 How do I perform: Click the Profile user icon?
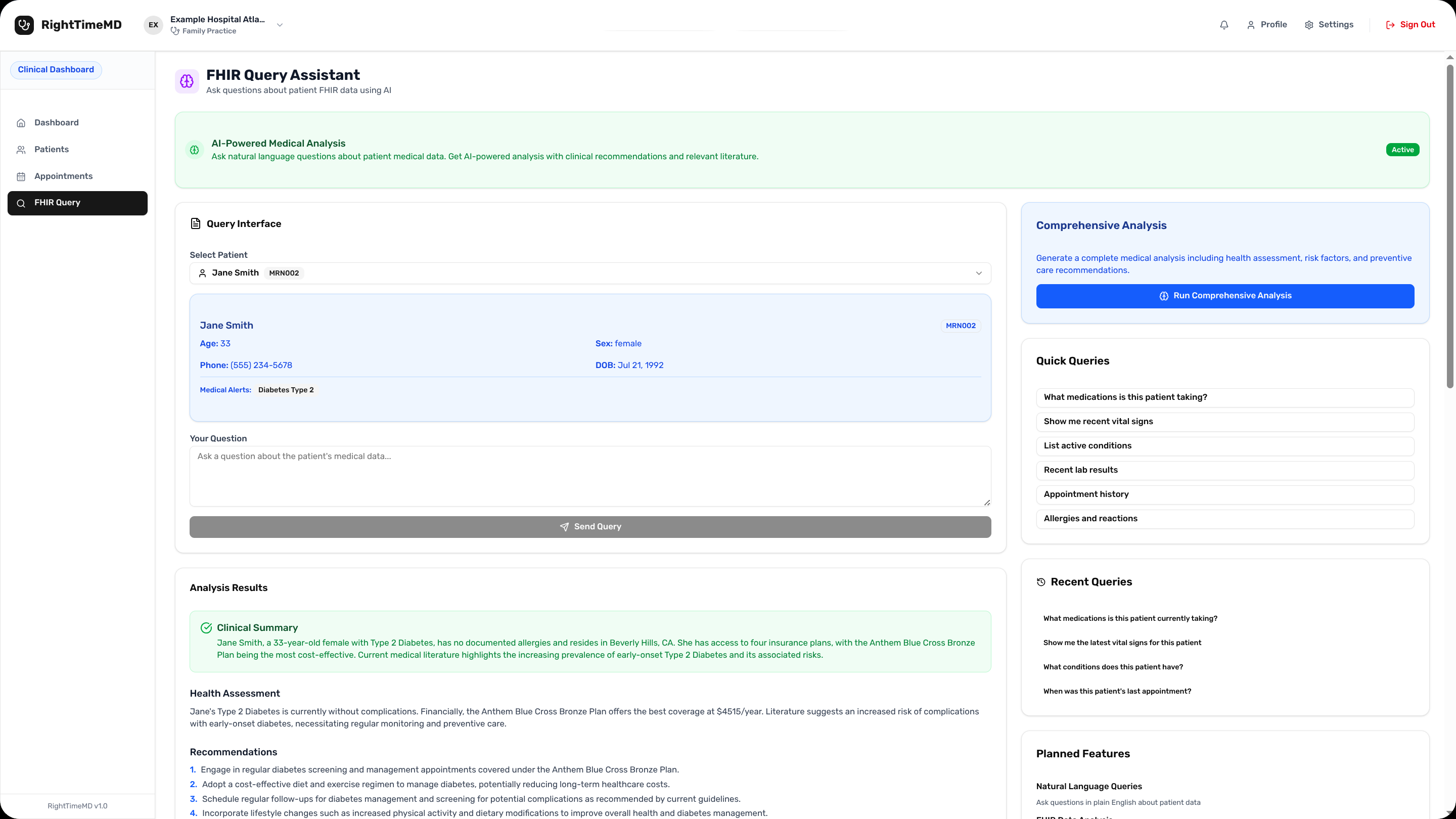click(x=1251, y=25)
